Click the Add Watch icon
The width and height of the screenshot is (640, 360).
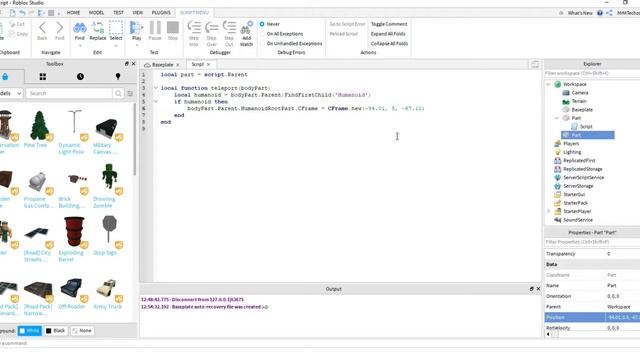click(x=246, y=28)
